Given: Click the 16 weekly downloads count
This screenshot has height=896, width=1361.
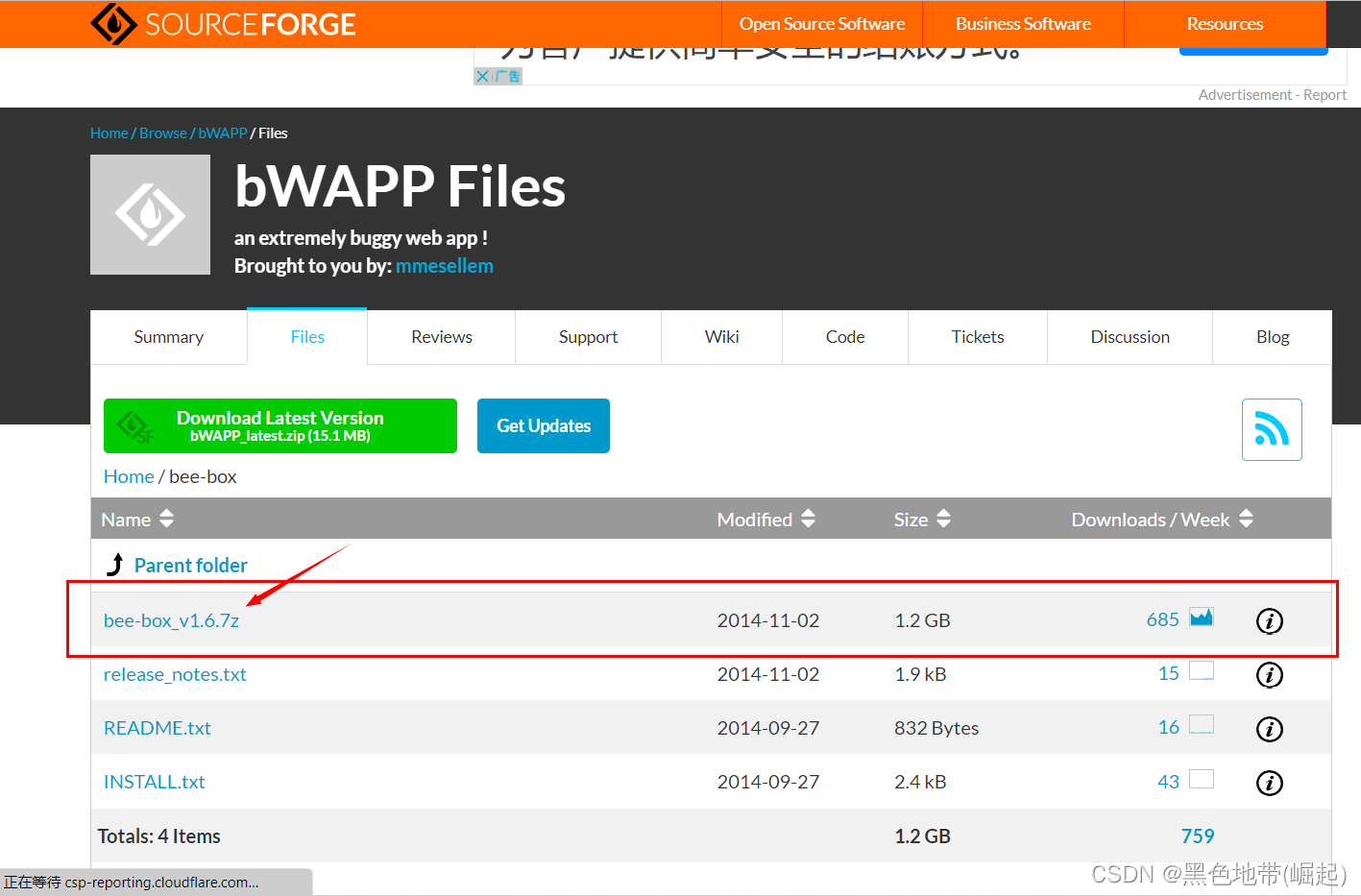Looking at the screenshot, I should tap(1168, 727).
